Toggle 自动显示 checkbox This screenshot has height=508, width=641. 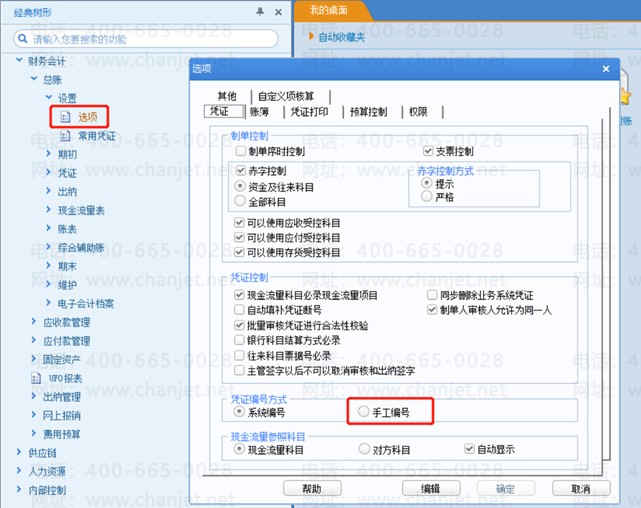[469, 449]
